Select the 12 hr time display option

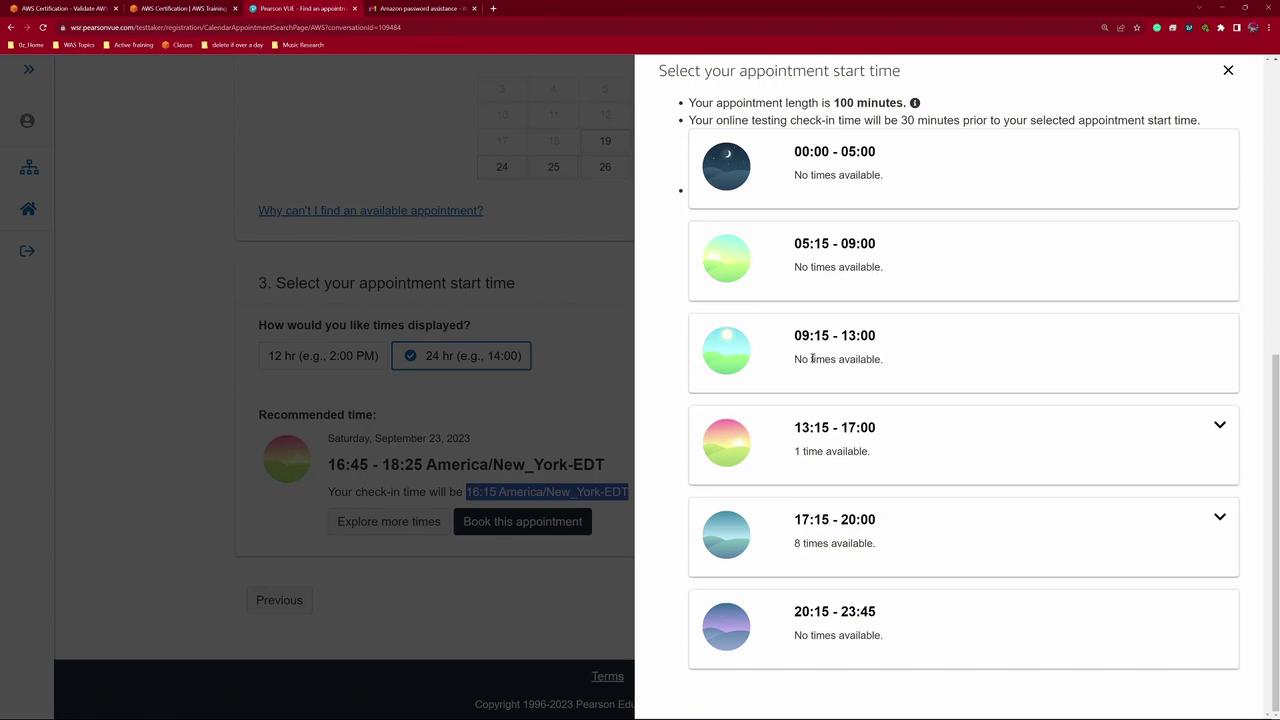tap(323, 356)
